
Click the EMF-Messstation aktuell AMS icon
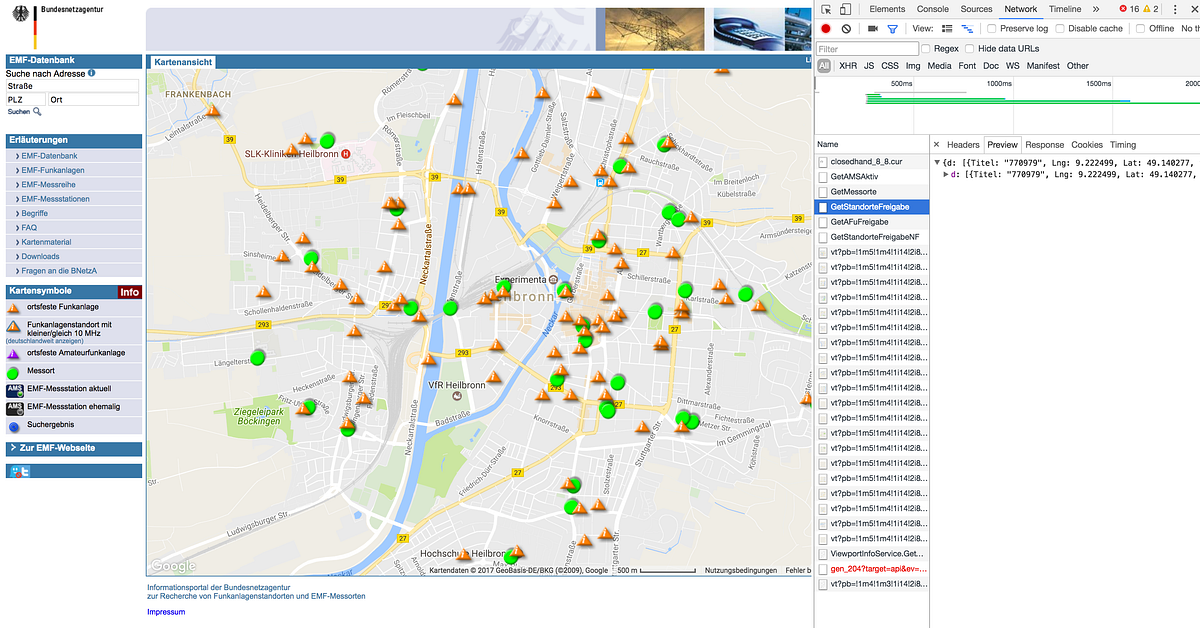[x=14, y=389]
